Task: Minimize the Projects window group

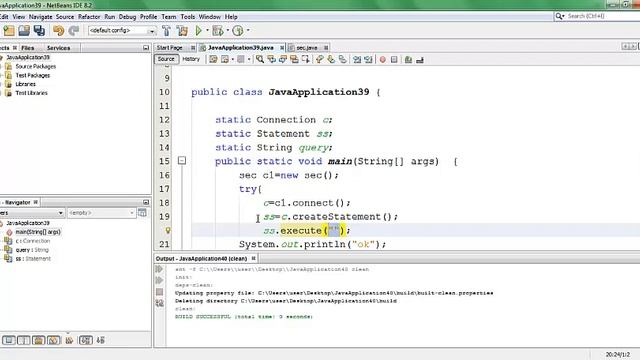Action: point(146,48)
